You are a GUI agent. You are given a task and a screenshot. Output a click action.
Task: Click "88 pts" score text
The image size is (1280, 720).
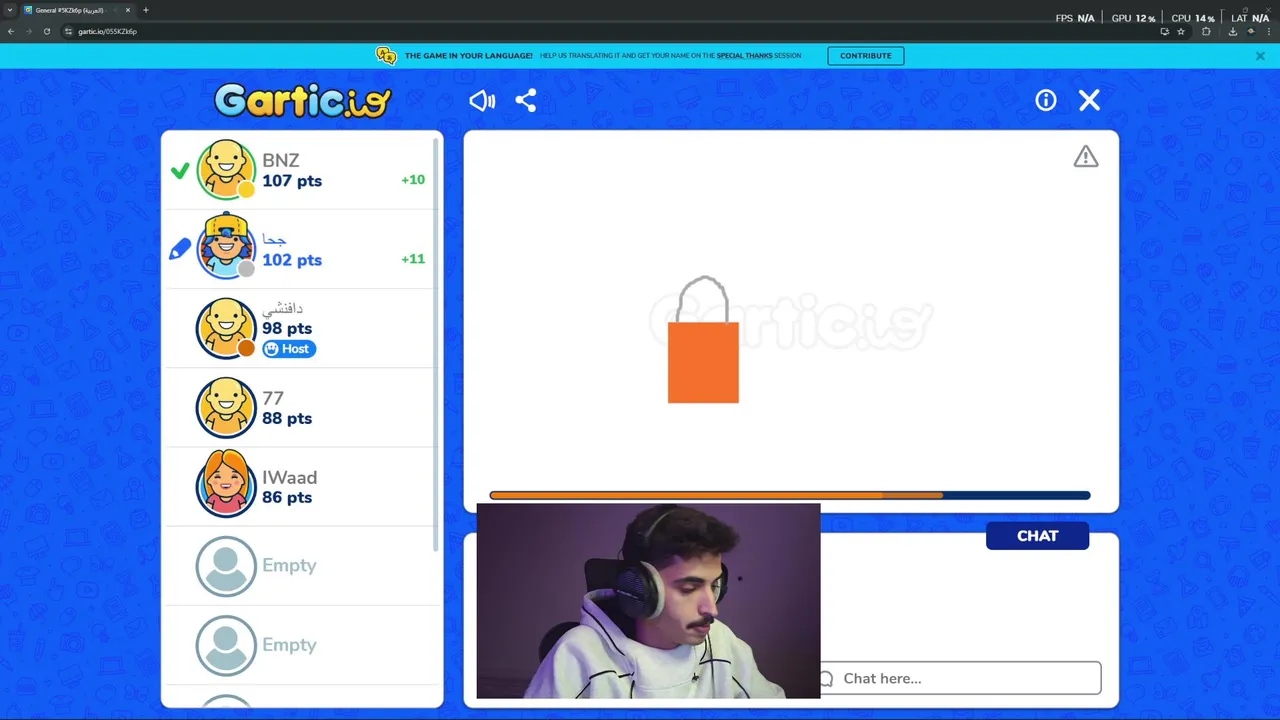point(287,418)
